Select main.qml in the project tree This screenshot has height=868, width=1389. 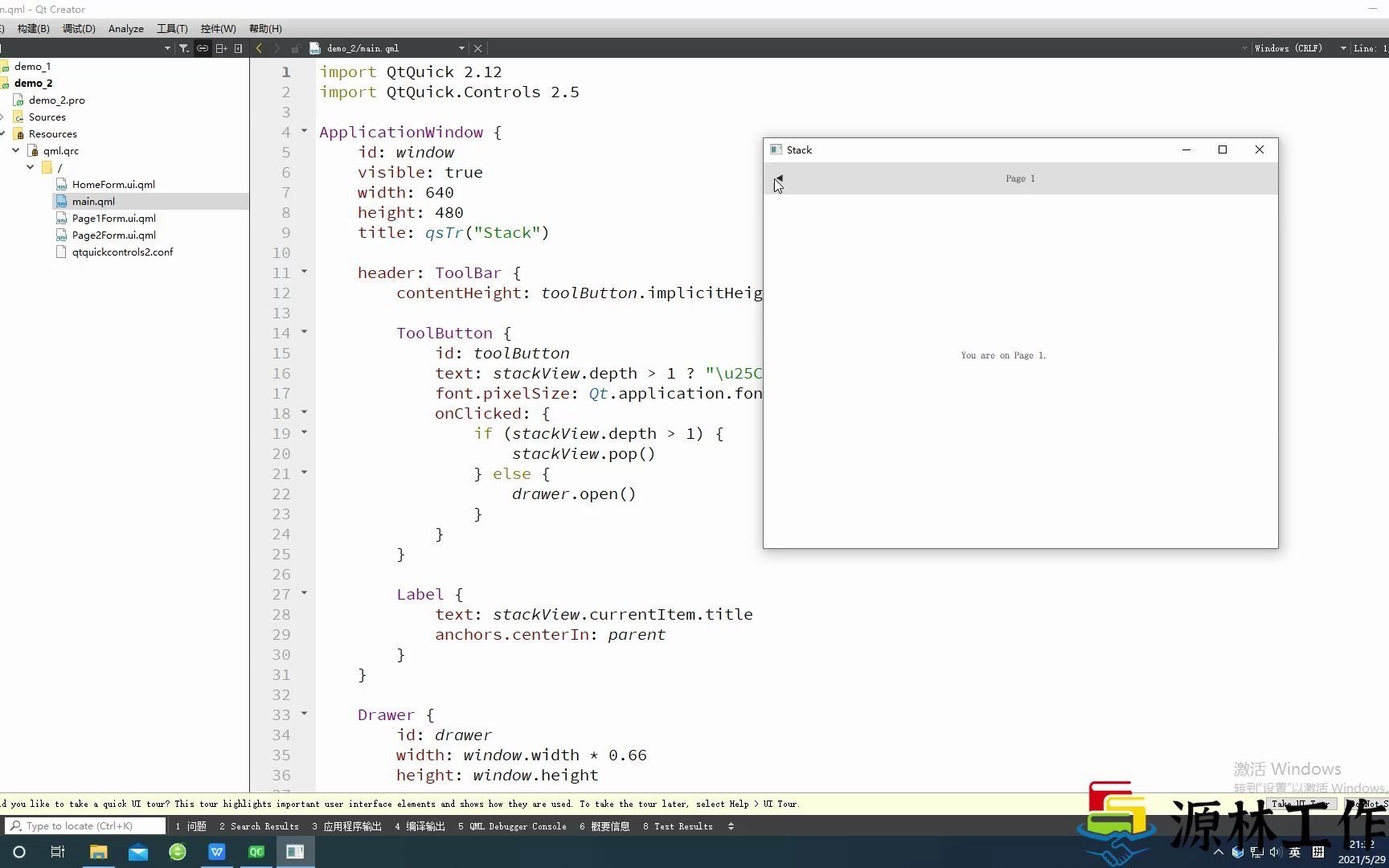coord(93,202)
